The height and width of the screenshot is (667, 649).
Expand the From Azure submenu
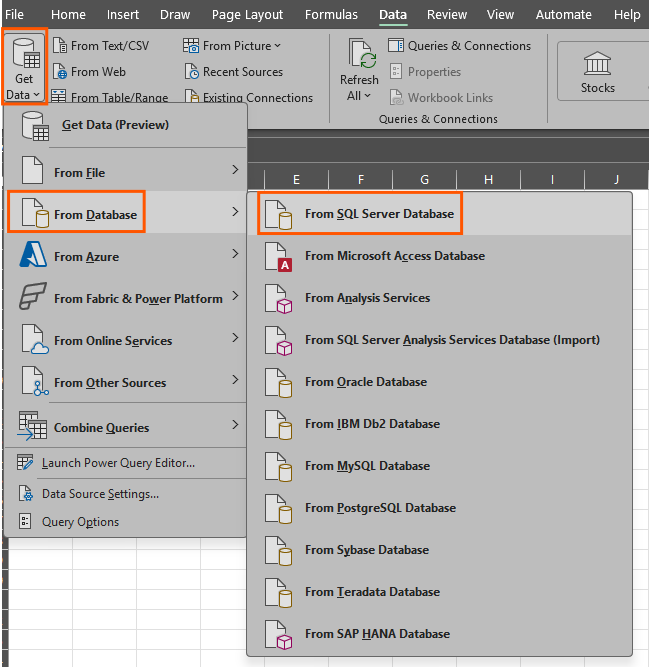126,254
